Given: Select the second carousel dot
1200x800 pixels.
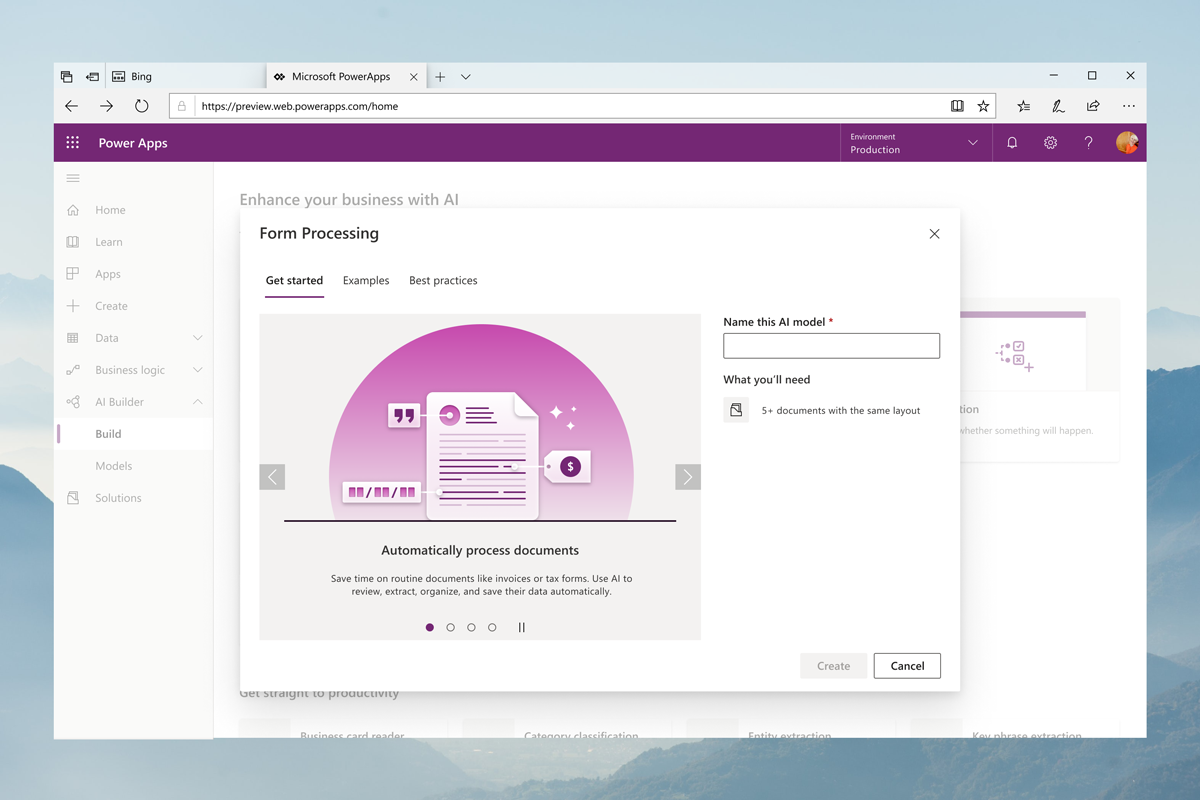Looking at the screenshot, I should [x=451, y=628].
